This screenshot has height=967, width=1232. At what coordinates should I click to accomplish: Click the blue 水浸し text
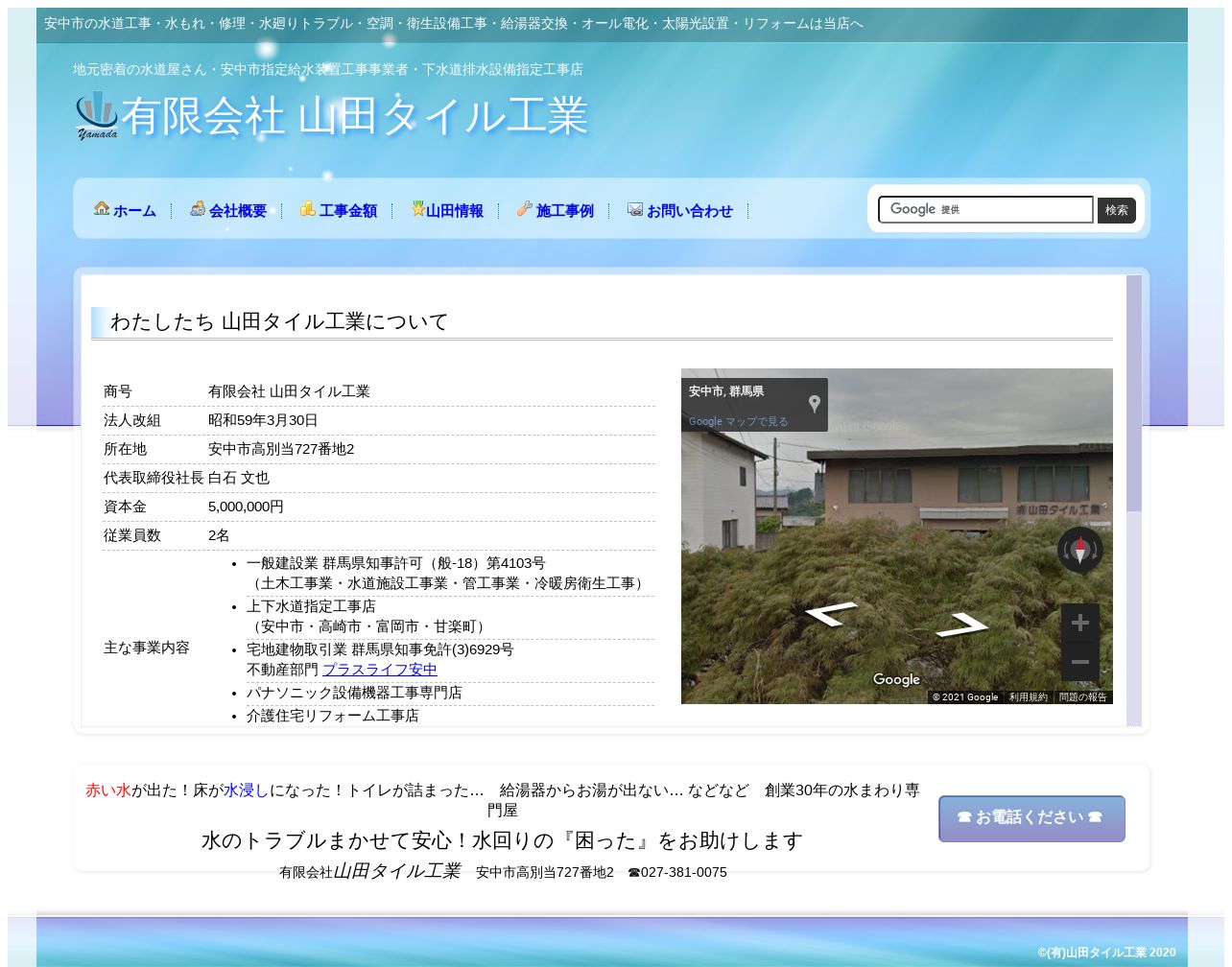pos(247,790)
